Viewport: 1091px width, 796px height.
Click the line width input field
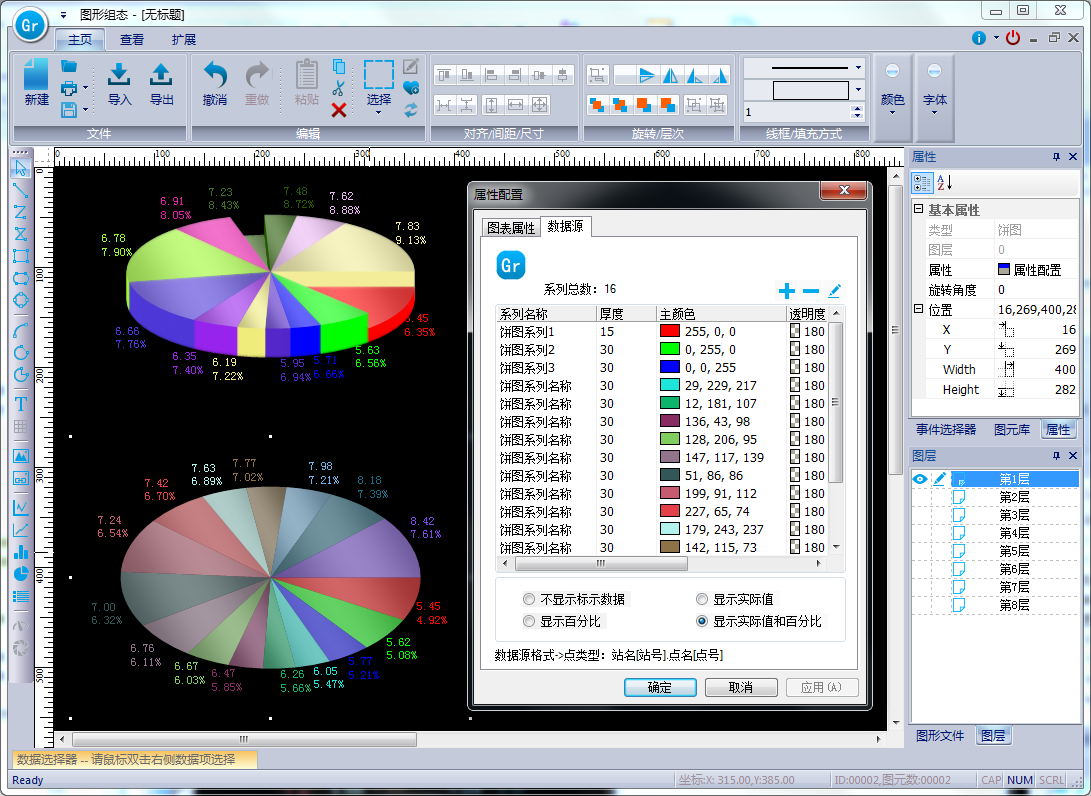pyautogui.click(x=797, y=112)
